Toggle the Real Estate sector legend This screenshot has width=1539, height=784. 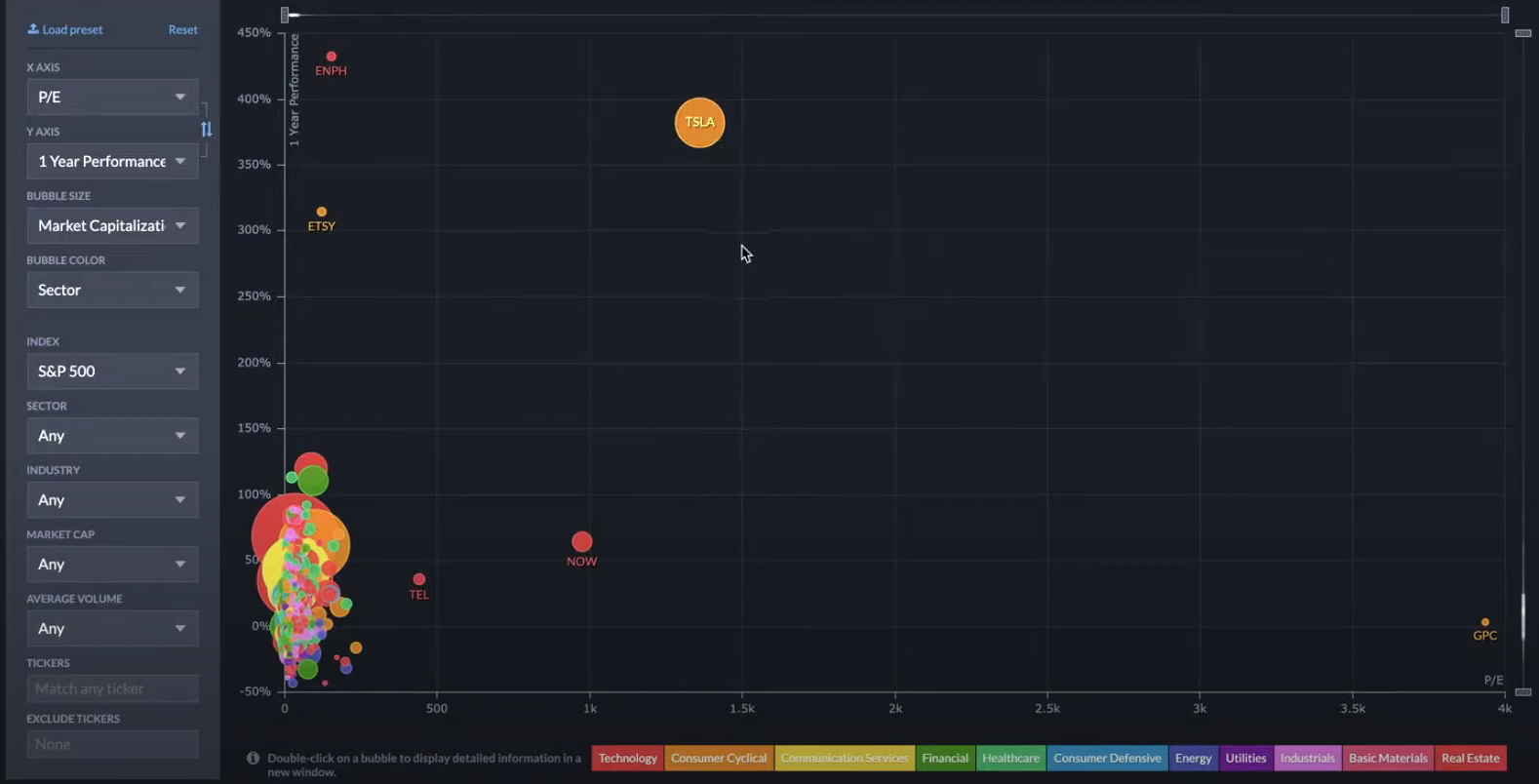[x=1471, y=758]
